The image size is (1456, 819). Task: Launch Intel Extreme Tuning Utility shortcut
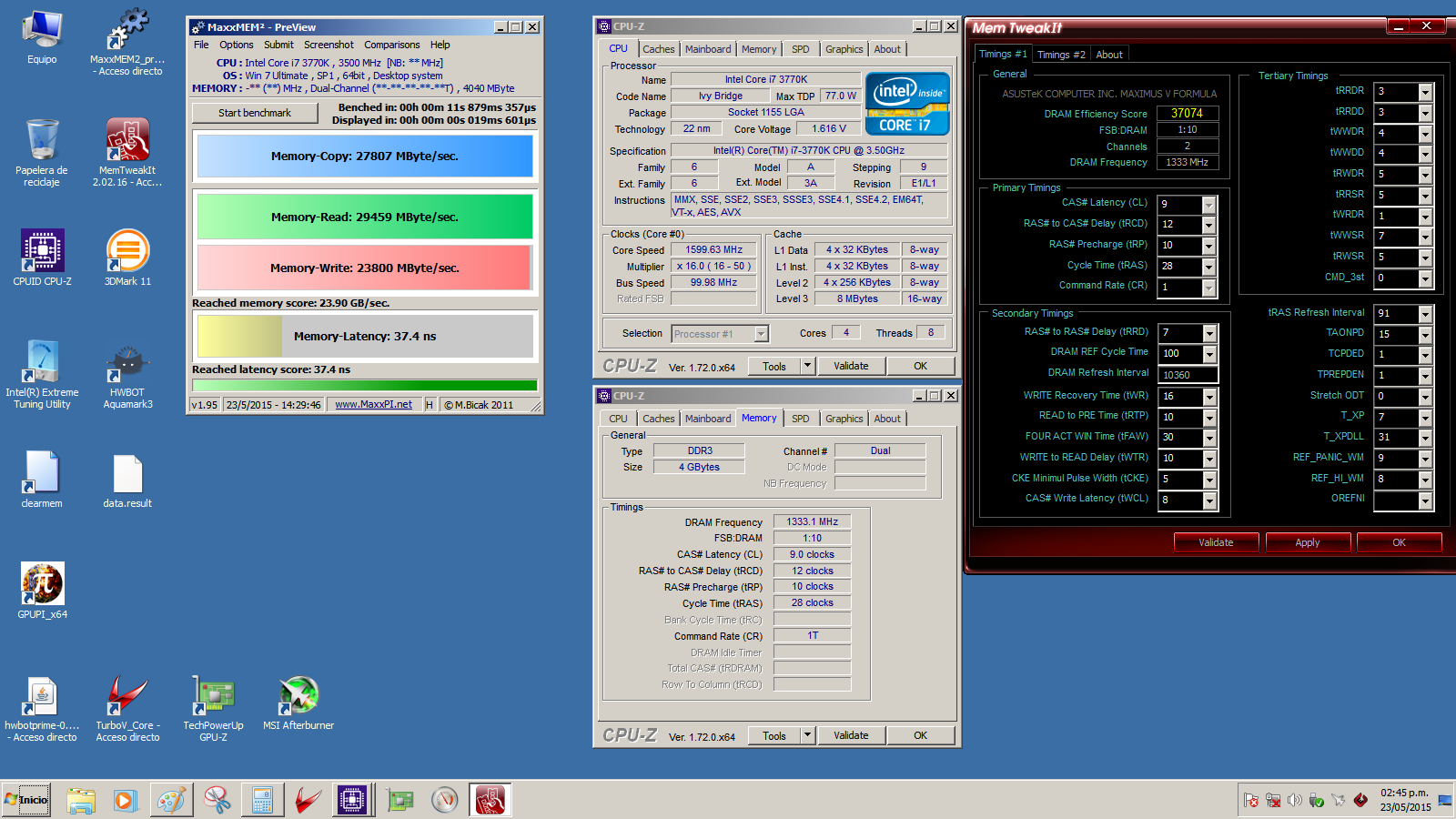(x=42, y=374)
